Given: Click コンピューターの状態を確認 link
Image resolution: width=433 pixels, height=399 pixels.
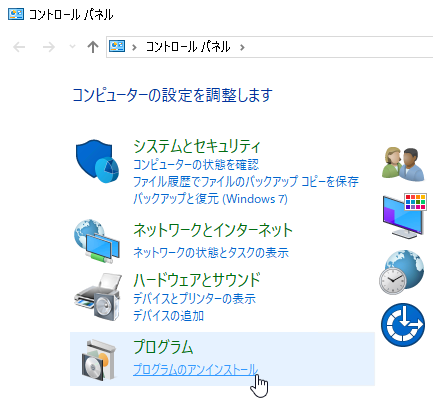Looking at the screenshot, I should (196, 164).
